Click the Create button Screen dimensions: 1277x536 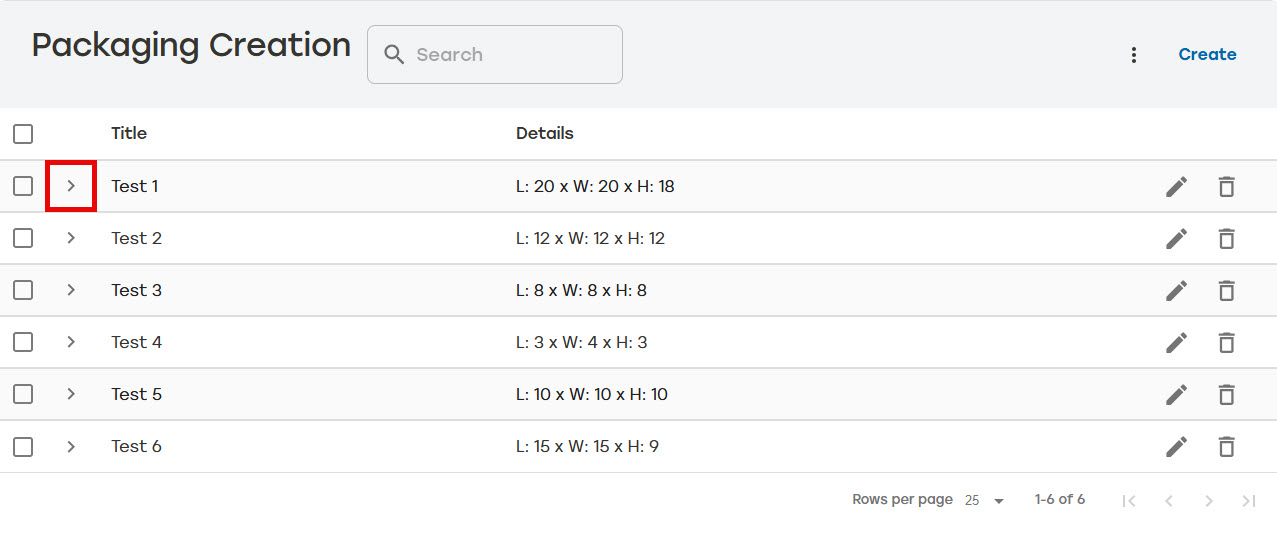pyautogui.click(x=1207, y=55)
